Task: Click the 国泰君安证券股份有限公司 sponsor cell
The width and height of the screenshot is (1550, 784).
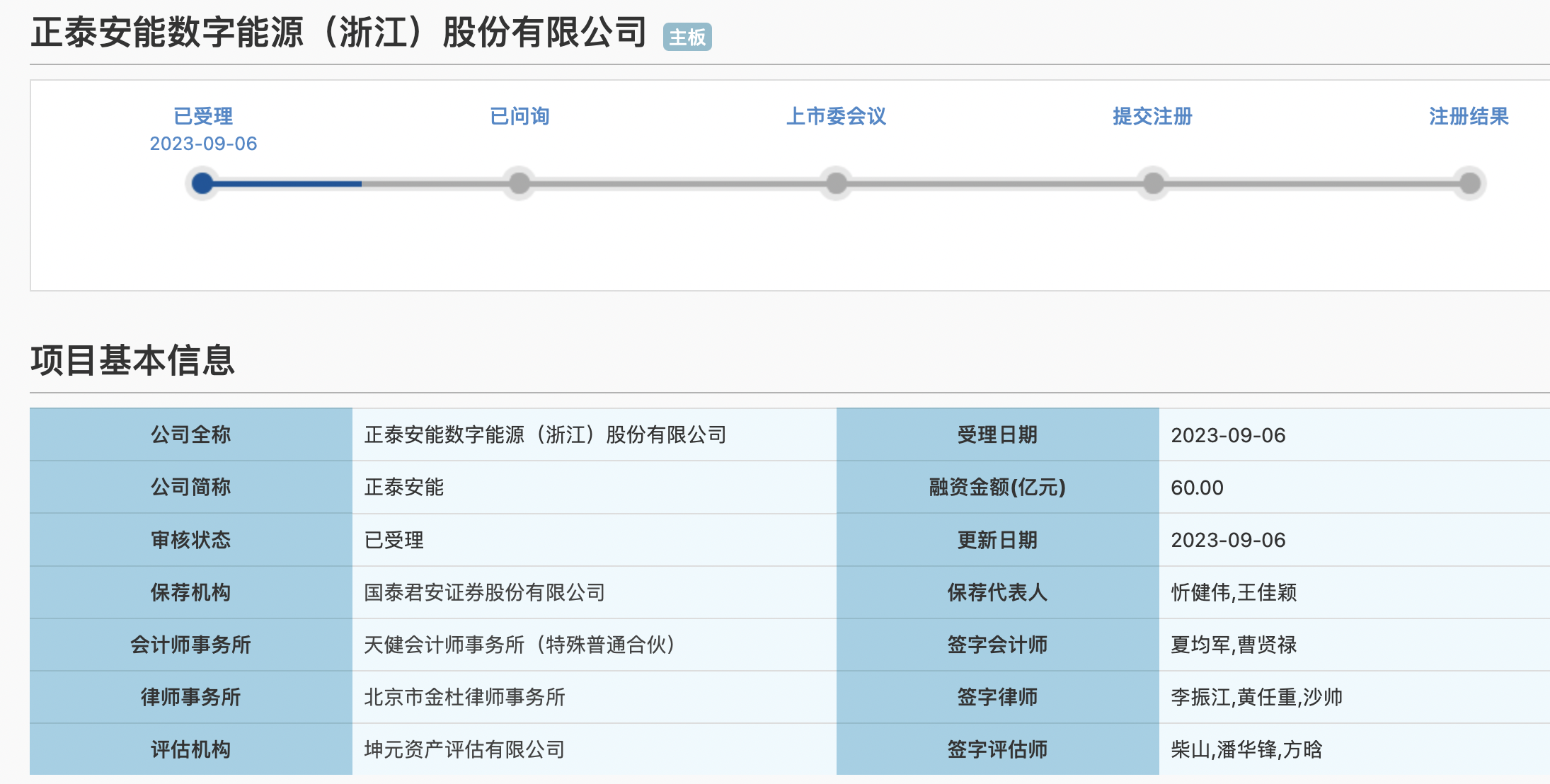Action: click(484, 592)
